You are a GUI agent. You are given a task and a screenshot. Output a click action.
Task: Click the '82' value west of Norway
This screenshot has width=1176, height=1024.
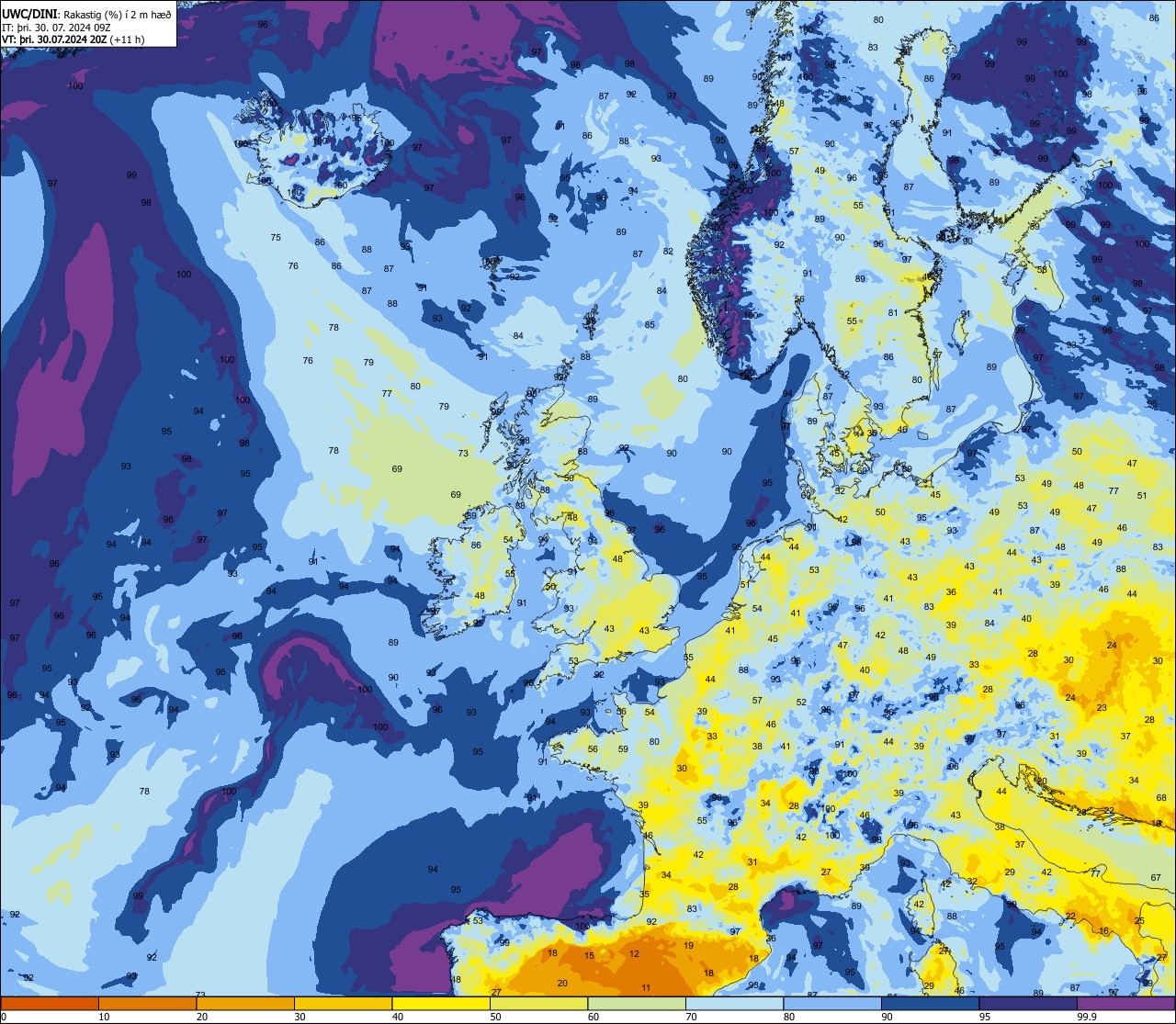[668, 252]
